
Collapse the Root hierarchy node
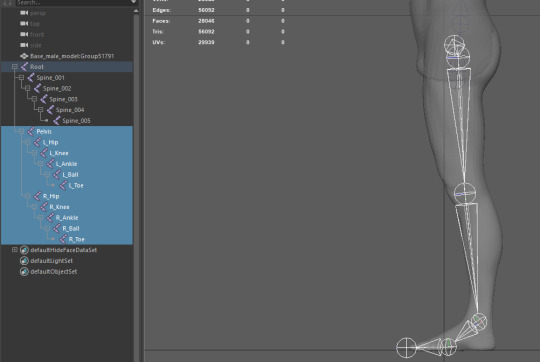15,67
